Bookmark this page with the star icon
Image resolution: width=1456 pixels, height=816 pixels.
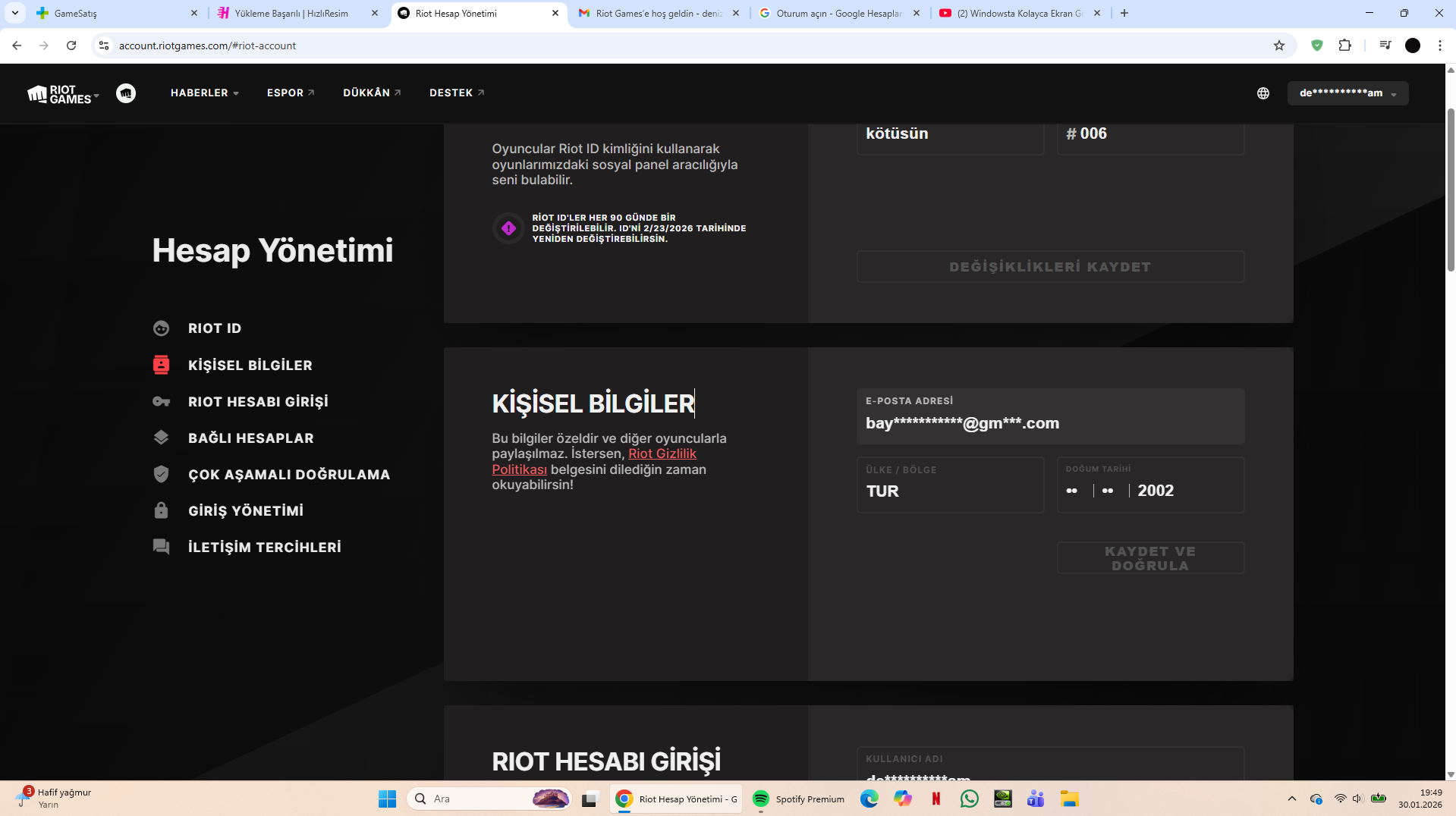(1279, 46)
